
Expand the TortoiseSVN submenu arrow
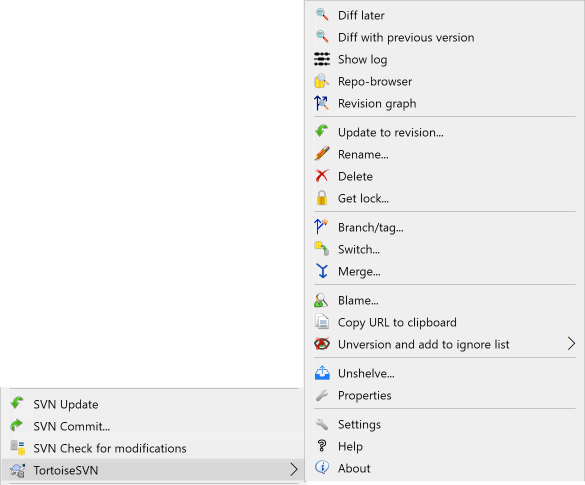294,470
